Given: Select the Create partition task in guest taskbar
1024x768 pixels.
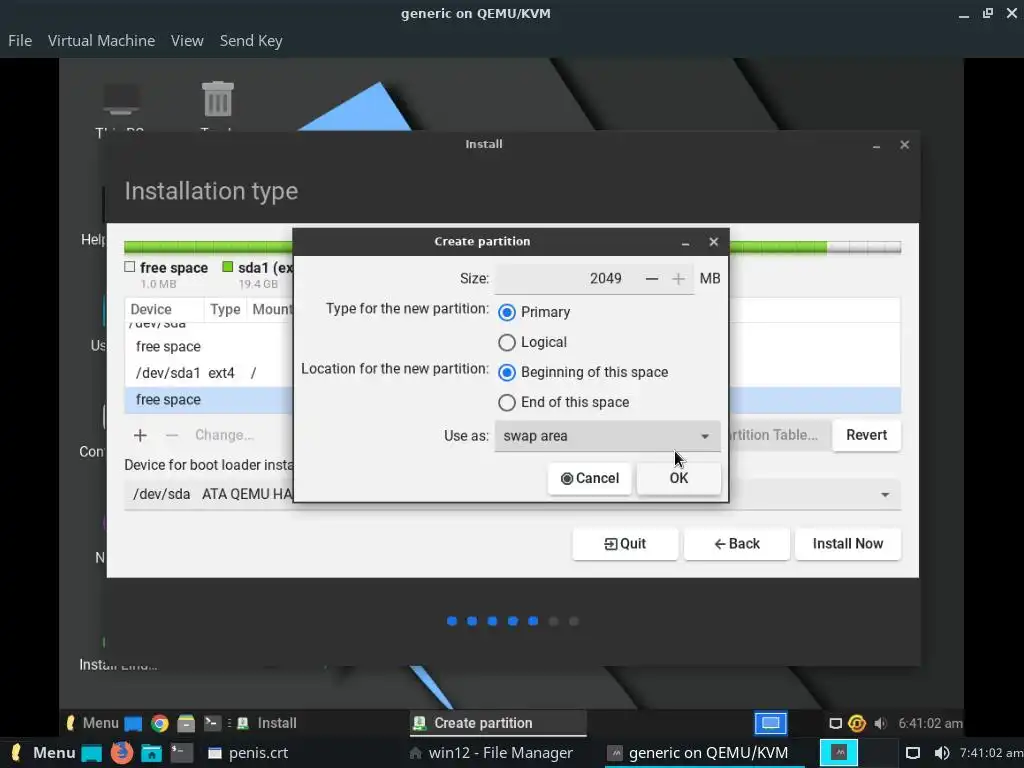Looking at the screenshot, I should click(x=498, y=723).
